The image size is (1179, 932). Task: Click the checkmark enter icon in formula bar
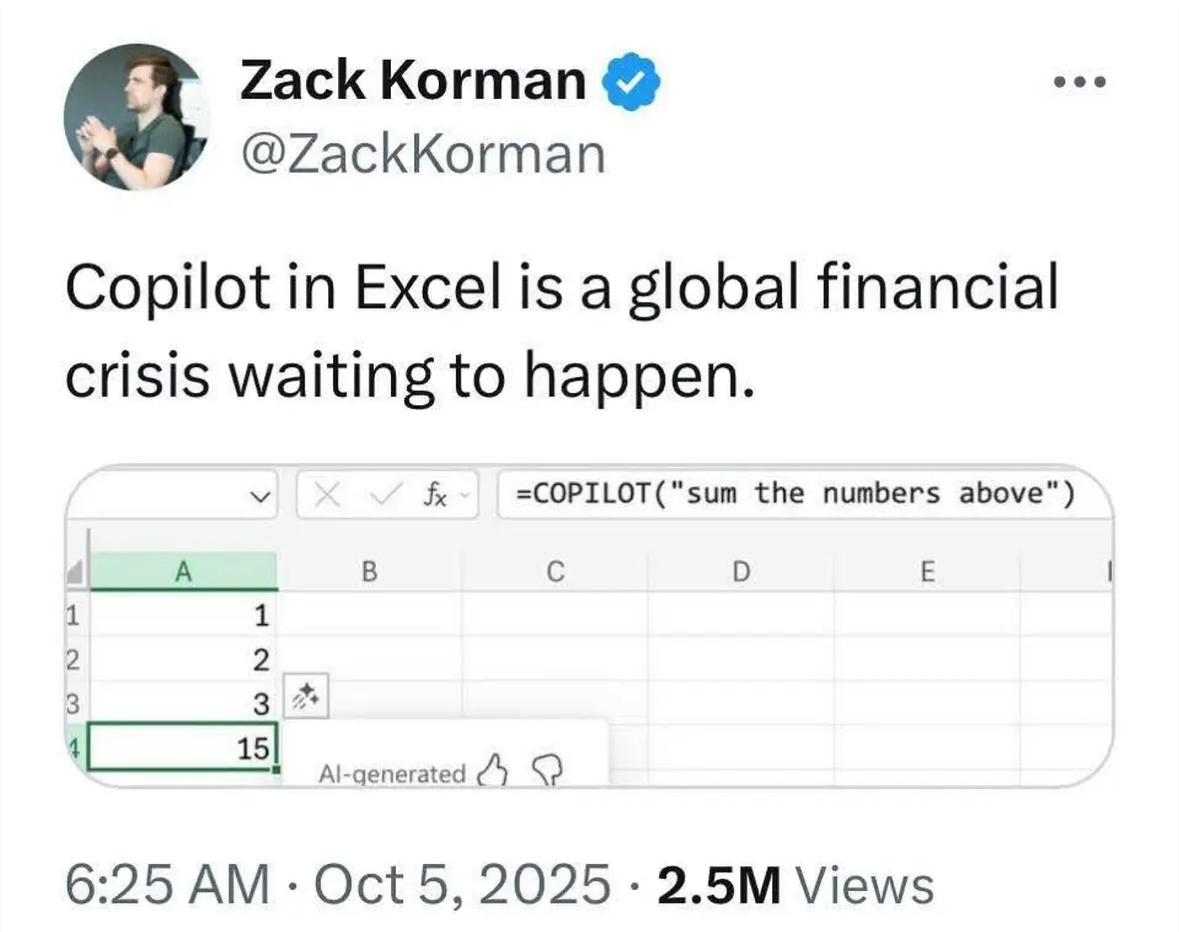tap(385, 494)
